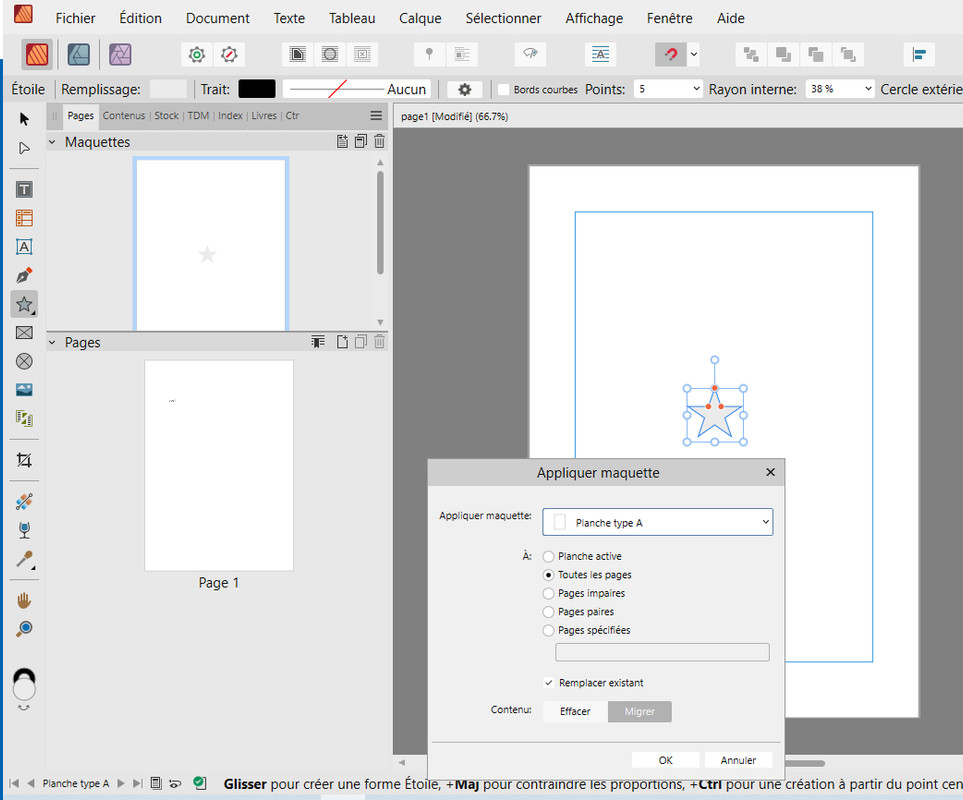Switch to the Designer persona
The image size is (963, 800).
pyautogui.click(x=79, y=54)
